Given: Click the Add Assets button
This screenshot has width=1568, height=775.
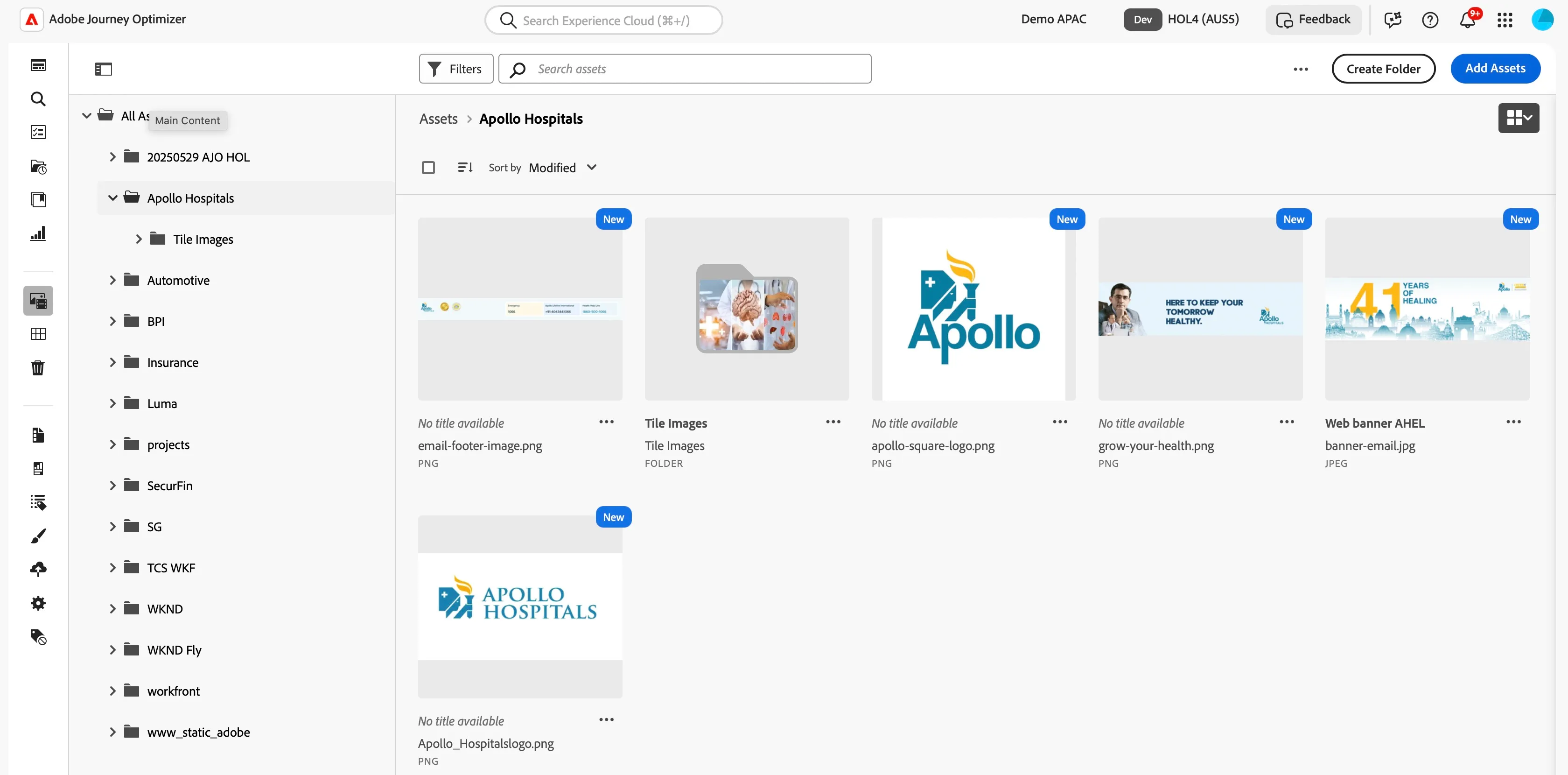Looking at the screenshot, I should click(x=1495, y=69).
